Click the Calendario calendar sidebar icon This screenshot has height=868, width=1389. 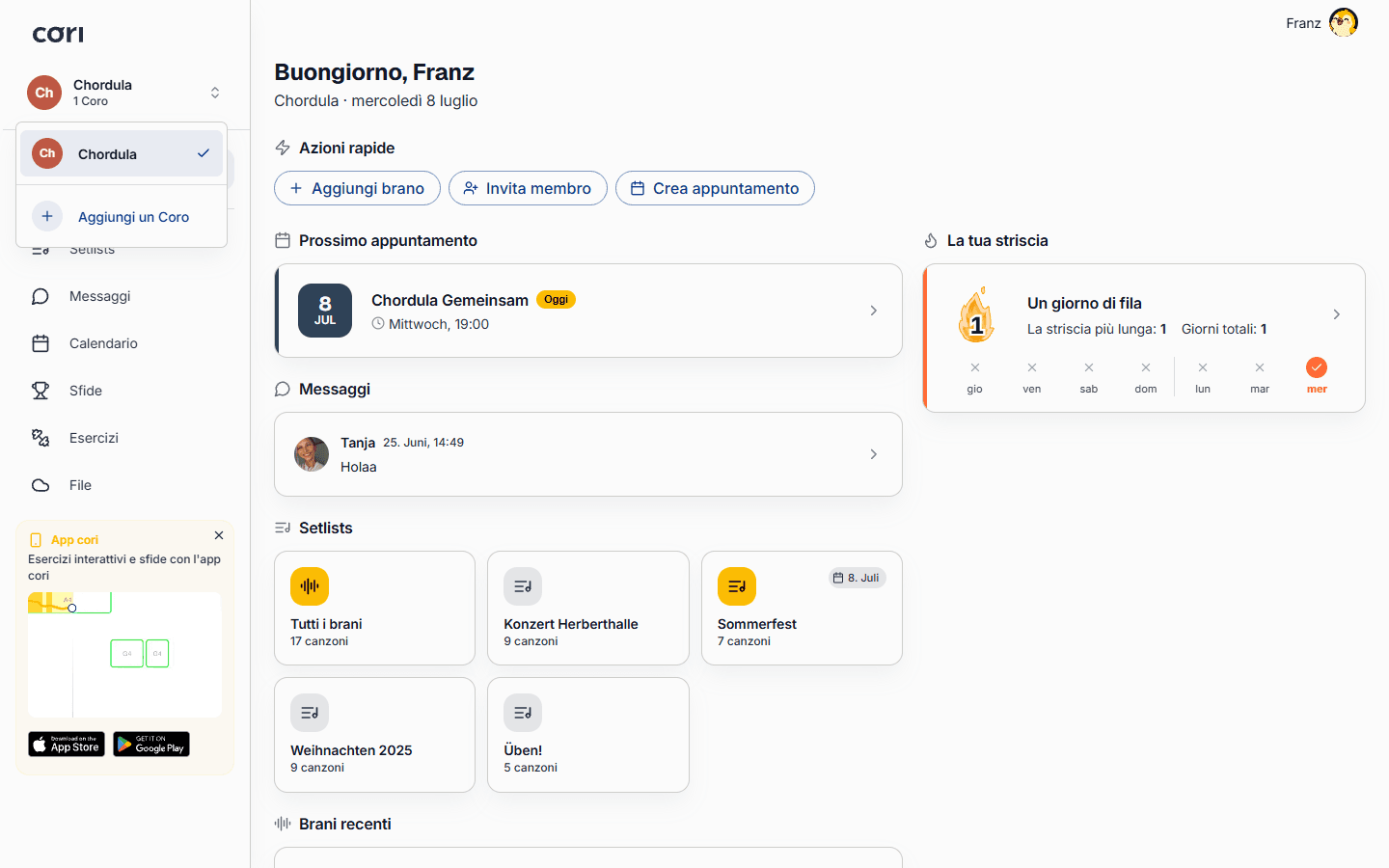41,343
